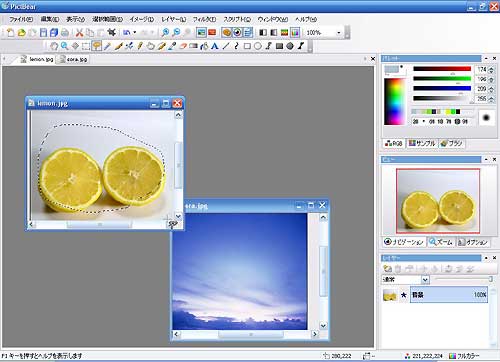Open the ズーム tab in view panel
The height and width of the screenshot is (362, 500).
[x=441, y=242]
